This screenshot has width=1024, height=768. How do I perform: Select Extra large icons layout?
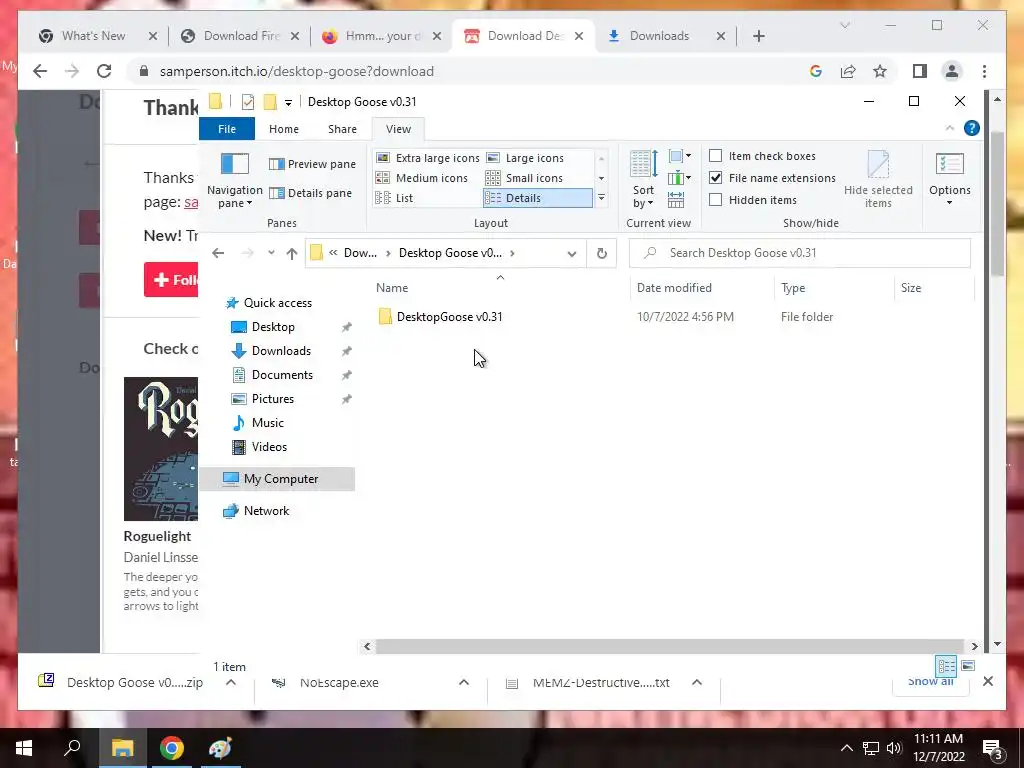tap(428, 158)
